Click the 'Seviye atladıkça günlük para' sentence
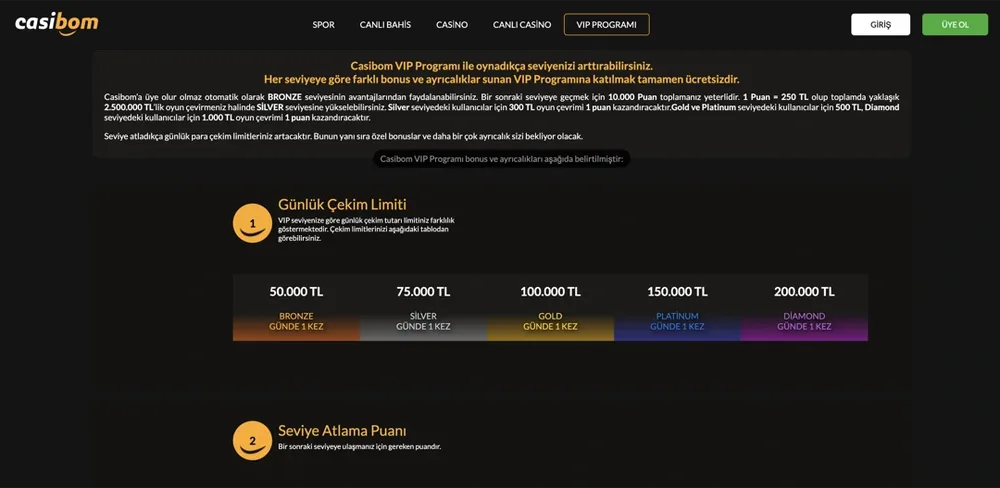 click(343, 137)
